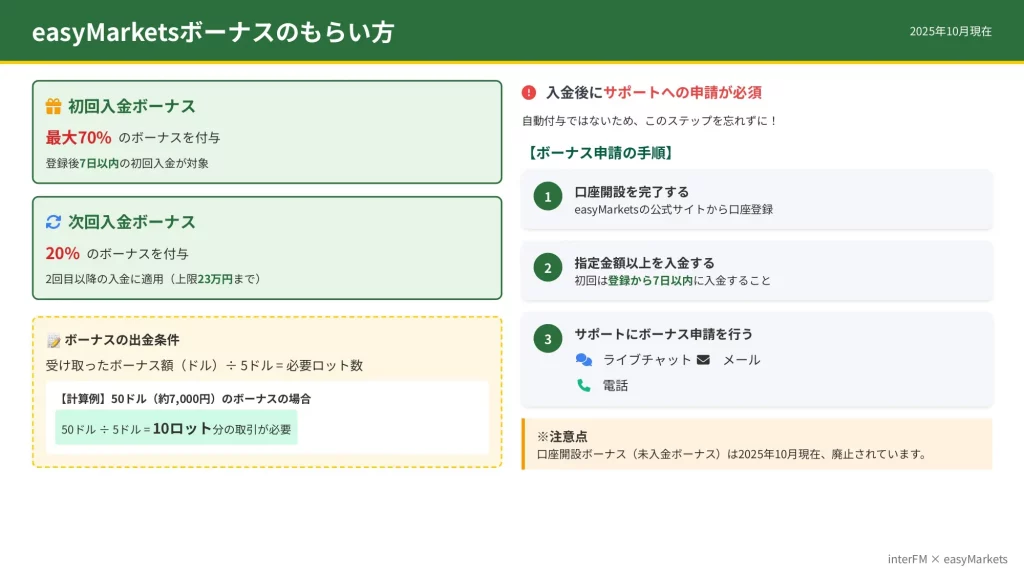Click the memo icon beside ボーナスの出金条件
Screen dimensions: 1024x576
tap(54, 341)
